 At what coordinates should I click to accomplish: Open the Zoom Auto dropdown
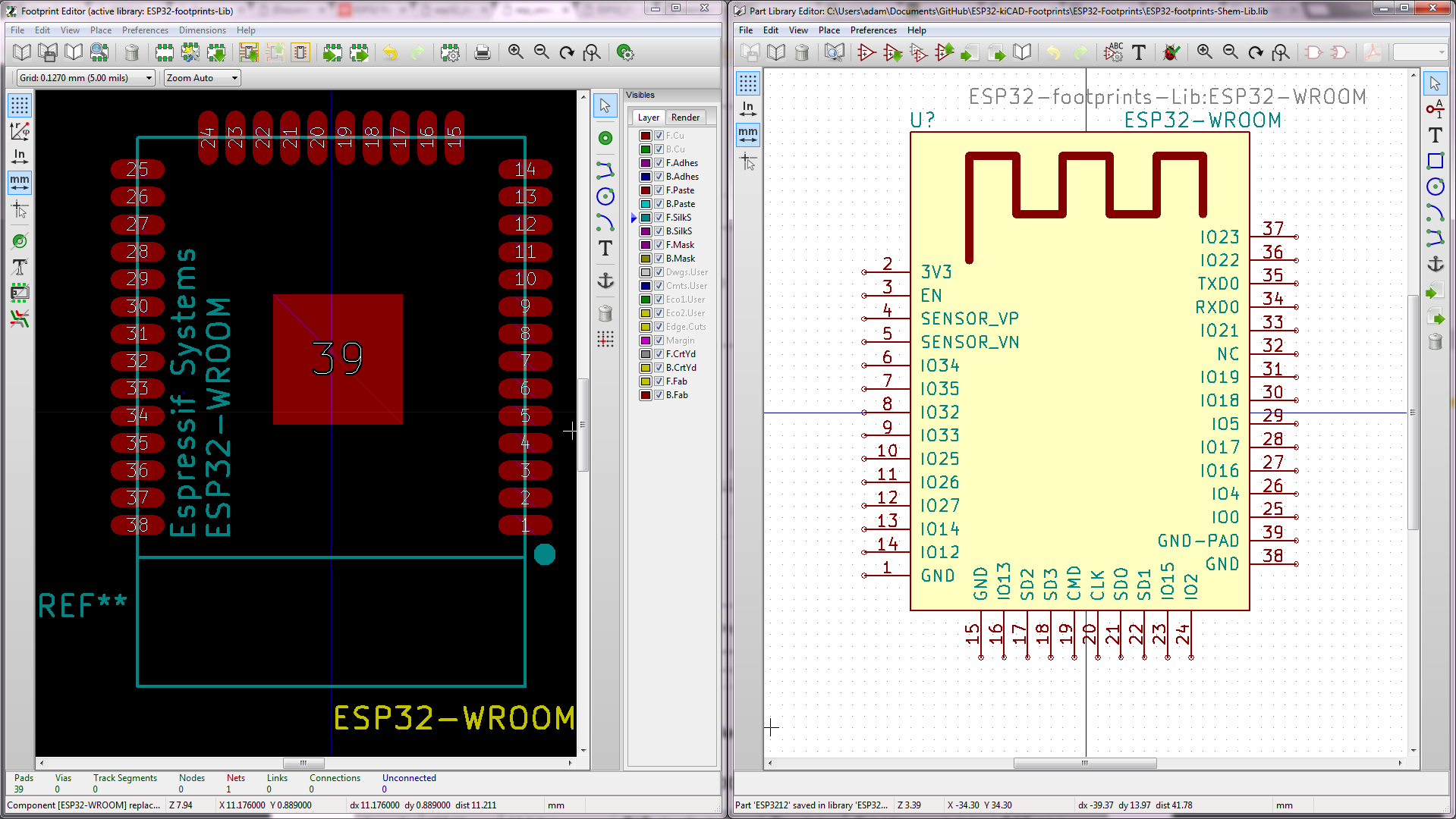203,78
